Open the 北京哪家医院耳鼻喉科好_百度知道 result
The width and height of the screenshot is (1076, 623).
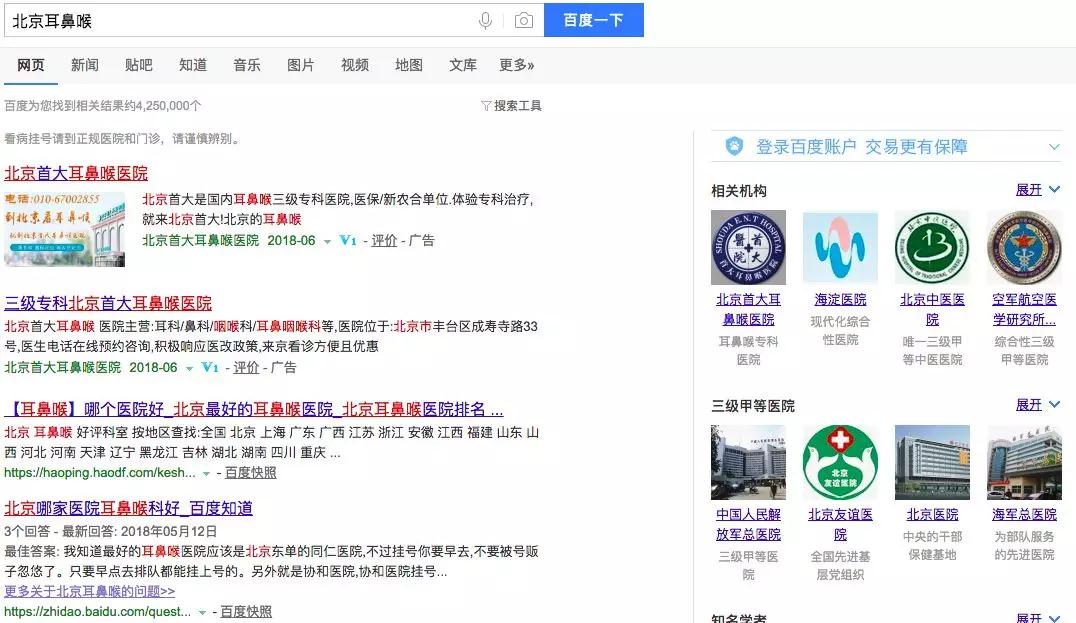pyautogui.click(x=128, y=508)
